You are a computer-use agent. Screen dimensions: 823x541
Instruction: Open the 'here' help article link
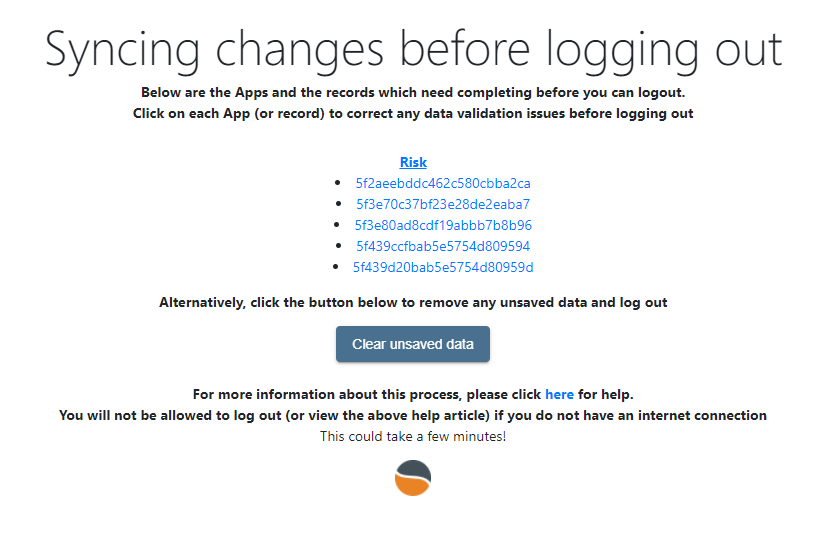(x=560, y=394)
